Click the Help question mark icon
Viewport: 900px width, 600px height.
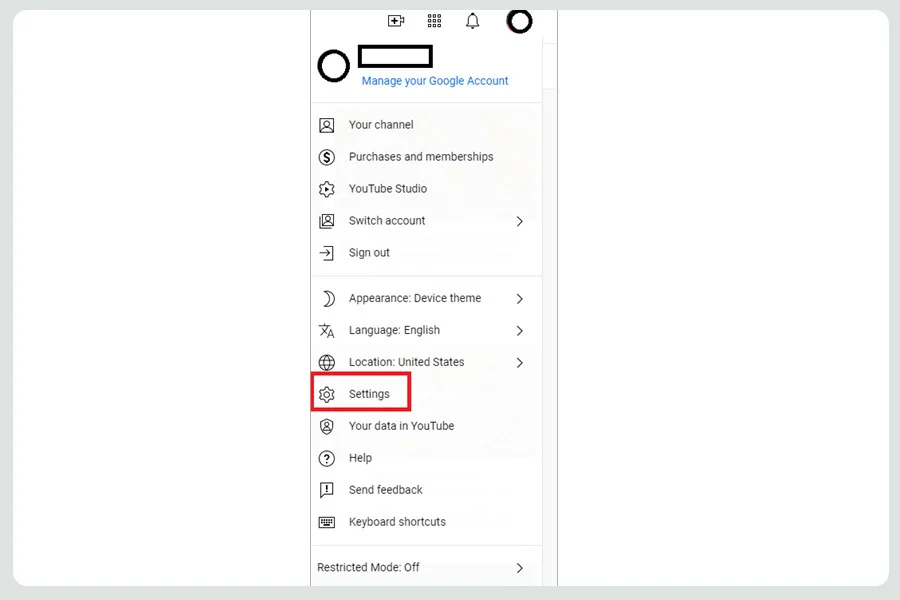[x=327, y=458]
